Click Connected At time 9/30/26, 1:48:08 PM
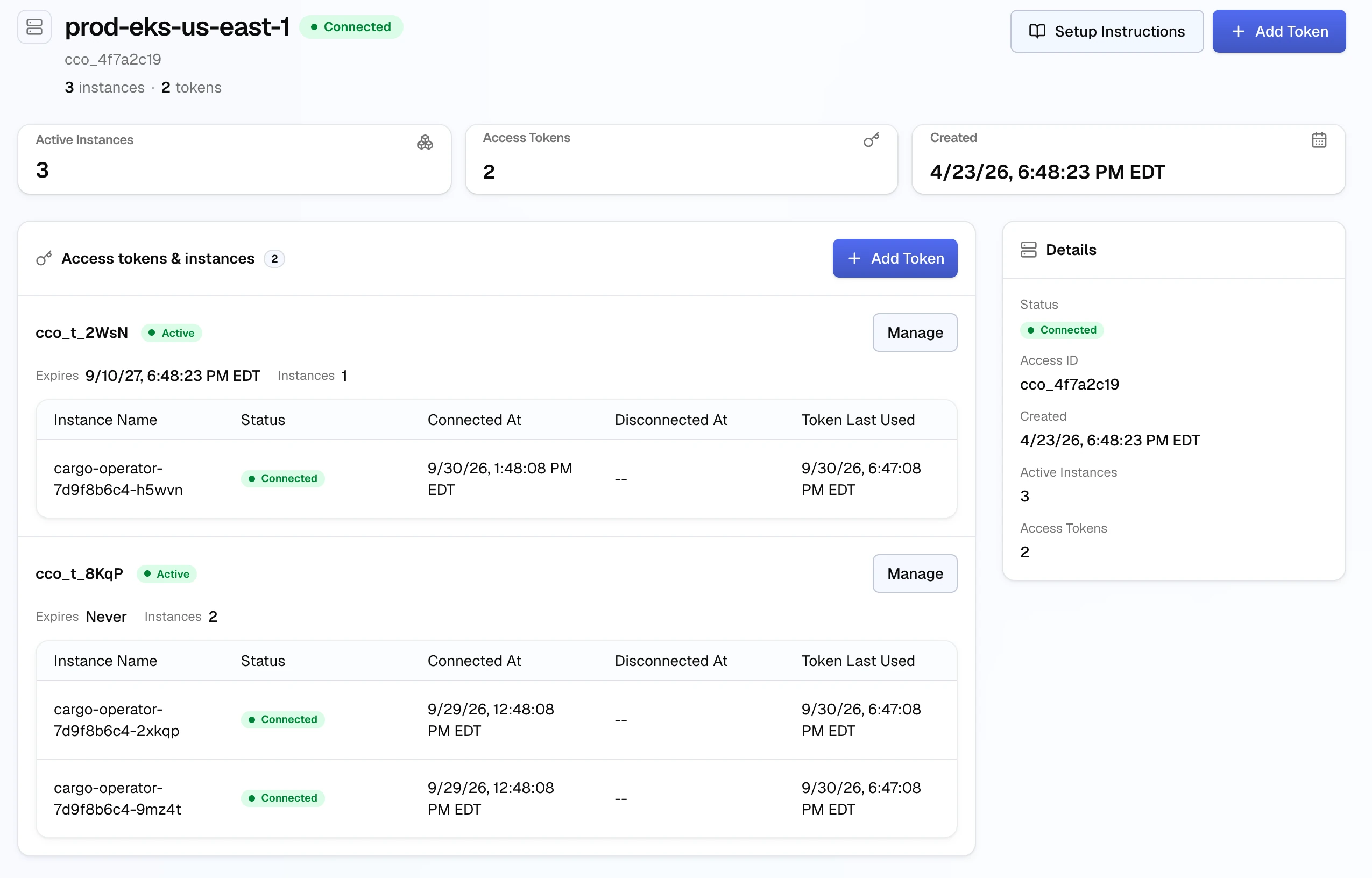Screen dimensions: 1372x878 coord(500,479)
